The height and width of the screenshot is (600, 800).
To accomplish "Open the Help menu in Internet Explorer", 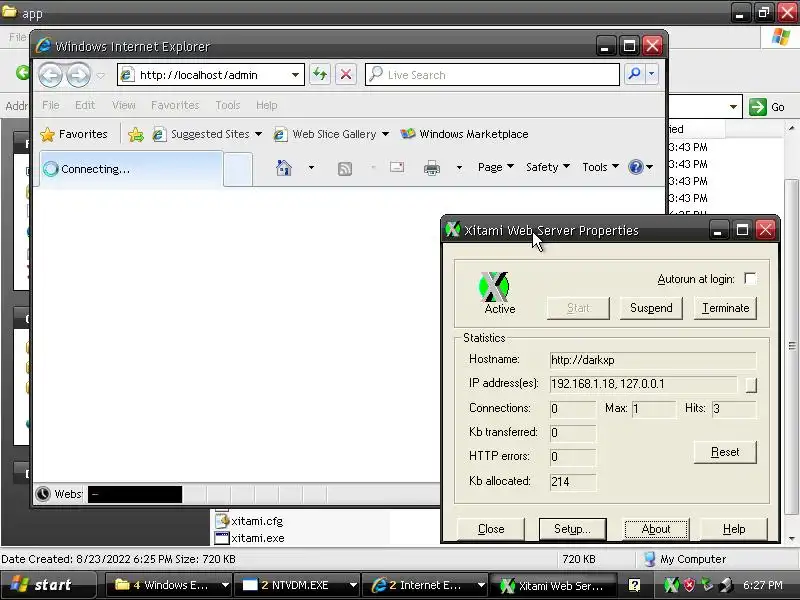I will tap(266, 105).
